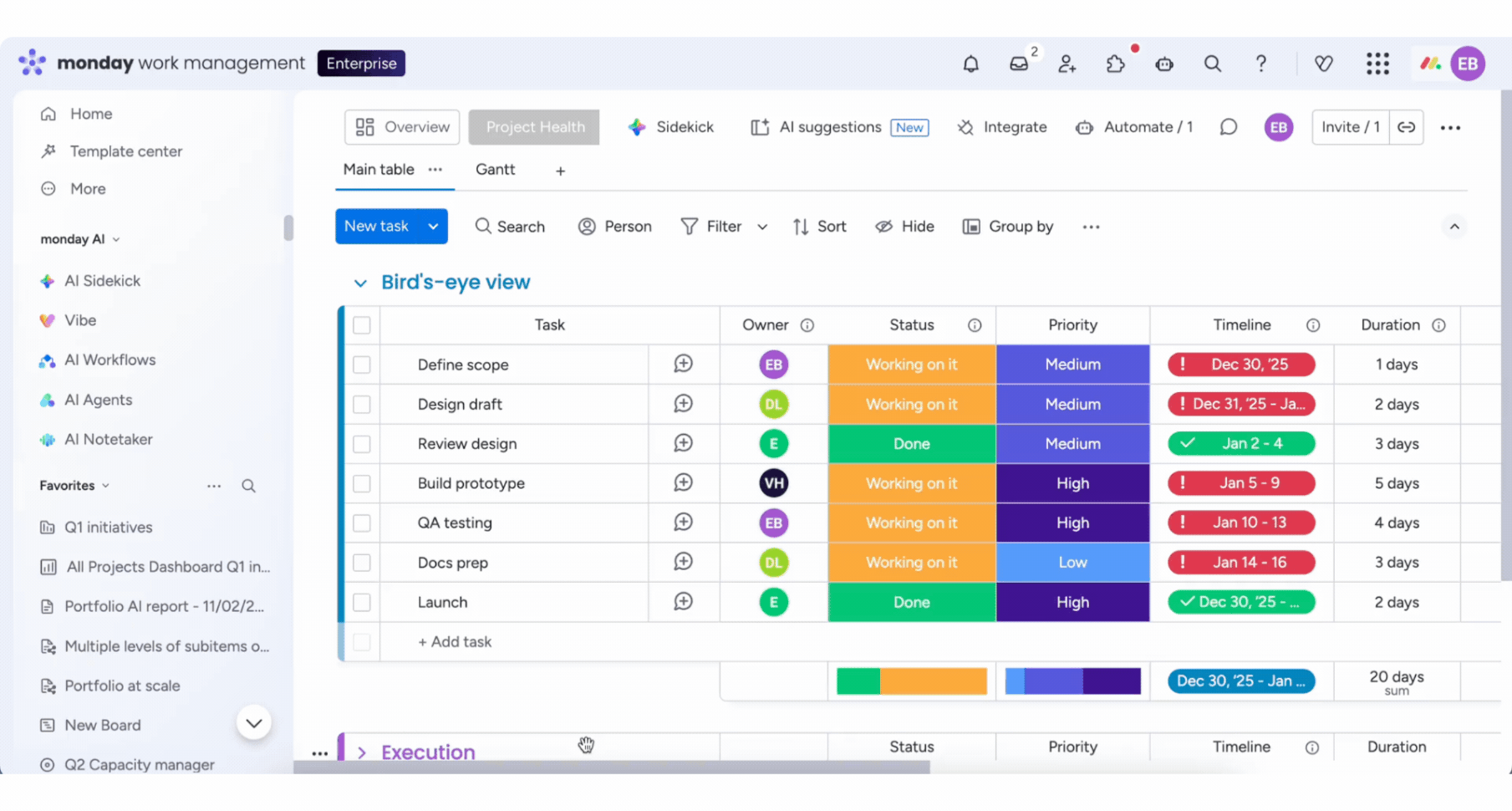Copy board link icon next to Invite
The image size is (1512, 811).
[1407, 127]
